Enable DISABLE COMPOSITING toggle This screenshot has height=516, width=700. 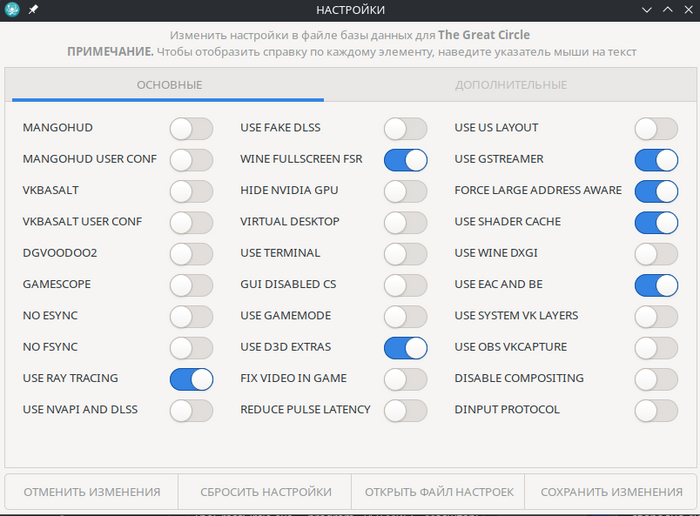tap(656, 379)
